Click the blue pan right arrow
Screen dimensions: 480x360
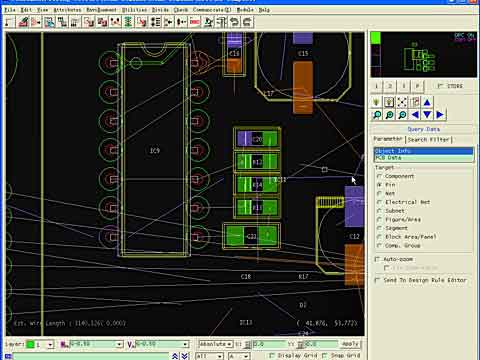coord(440,115)
